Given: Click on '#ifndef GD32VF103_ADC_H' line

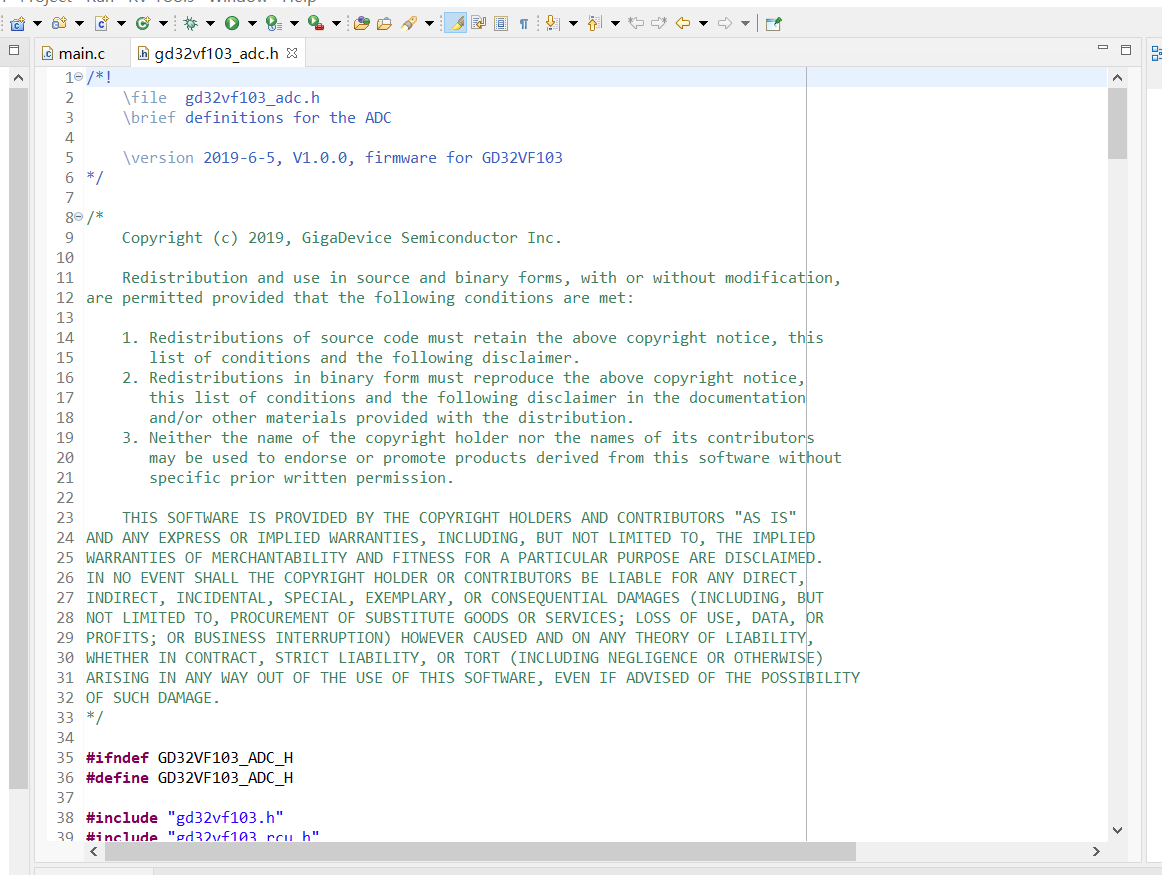Looking at the screenshot, I should pyautogui.click(x=190, y=758).
